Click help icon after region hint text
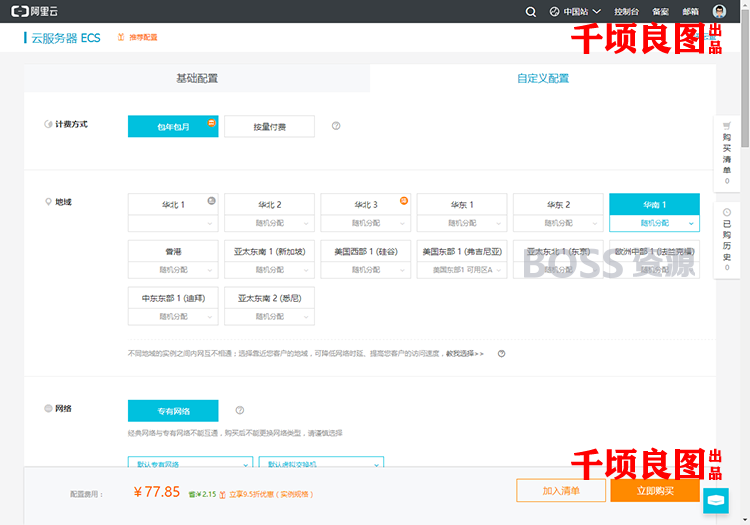Screen dimensions: 750x525 pyautogui.click(x=501, y=354)
